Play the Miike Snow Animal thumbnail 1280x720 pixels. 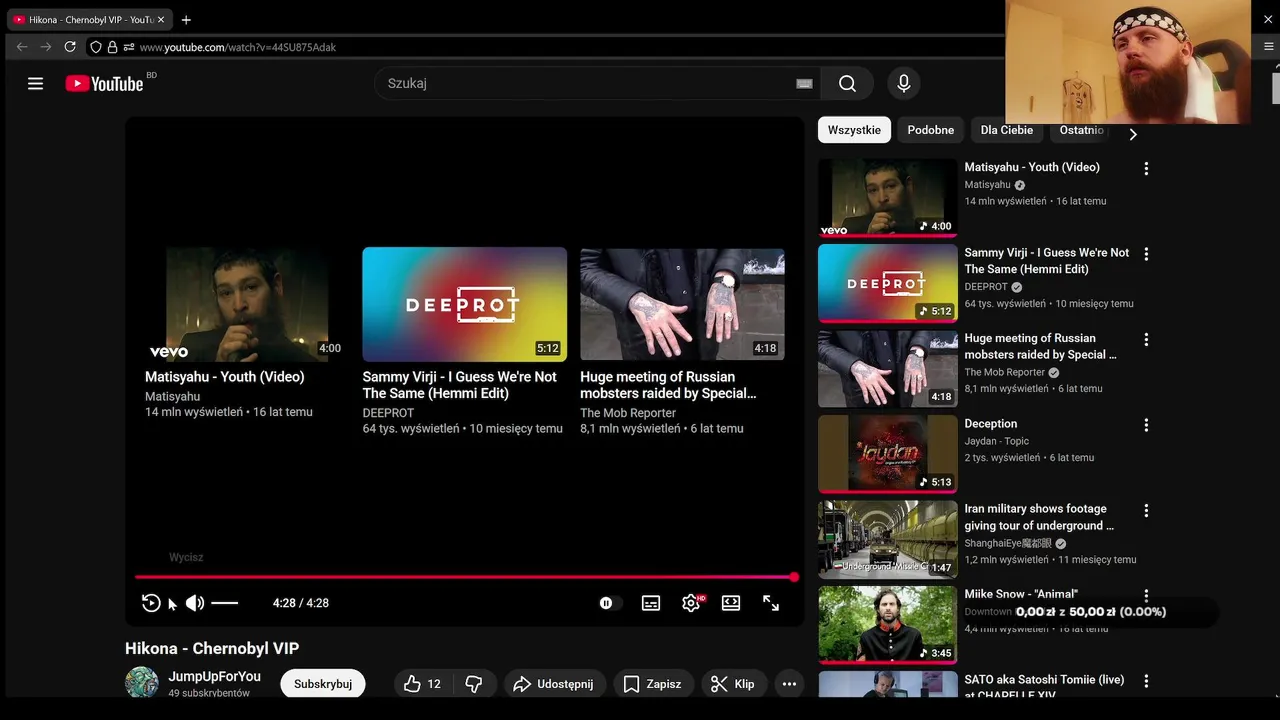click(x=888, y=625)
